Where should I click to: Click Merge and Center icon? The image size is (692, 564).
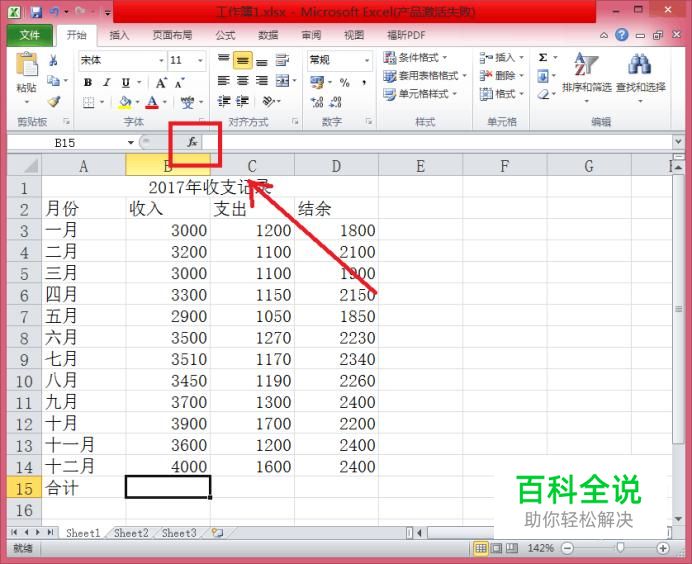(x=282, y=80)
